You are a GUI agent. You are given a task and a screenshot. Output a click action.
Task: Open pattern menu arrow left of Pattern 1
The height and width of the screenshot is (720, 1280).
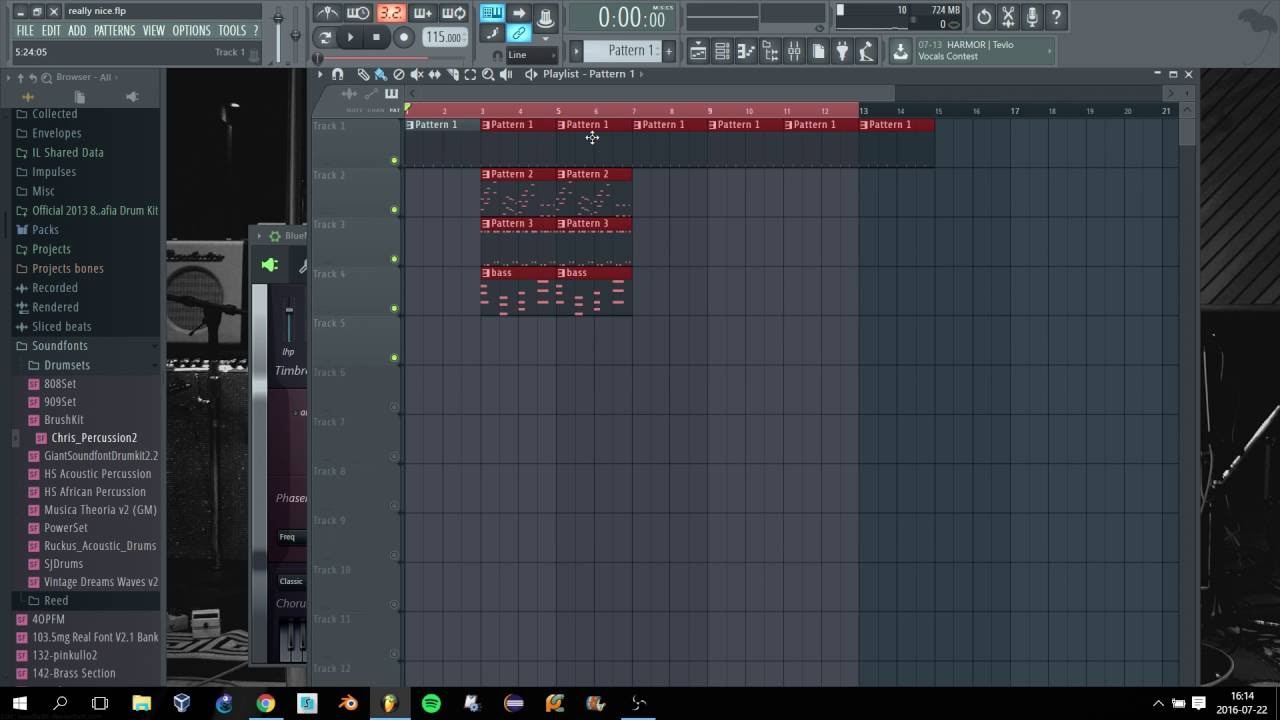[576, 51]
